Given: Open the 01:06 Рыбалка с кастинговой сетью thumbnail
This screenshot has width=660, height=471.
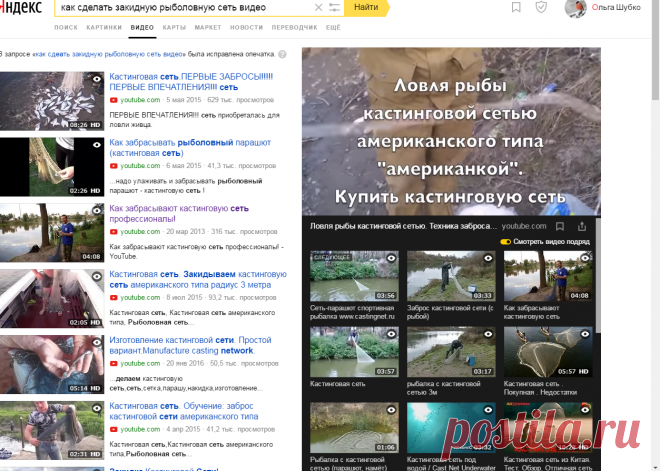Looking at the screenshot, I should pos(354,428).
